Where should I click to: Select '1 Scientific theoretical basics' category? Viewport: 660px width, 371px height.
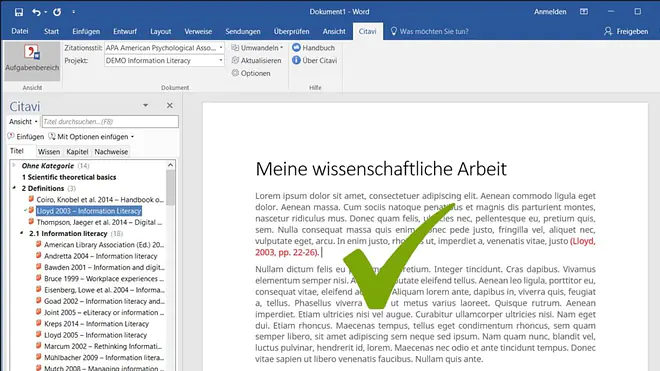click(69, 177)
